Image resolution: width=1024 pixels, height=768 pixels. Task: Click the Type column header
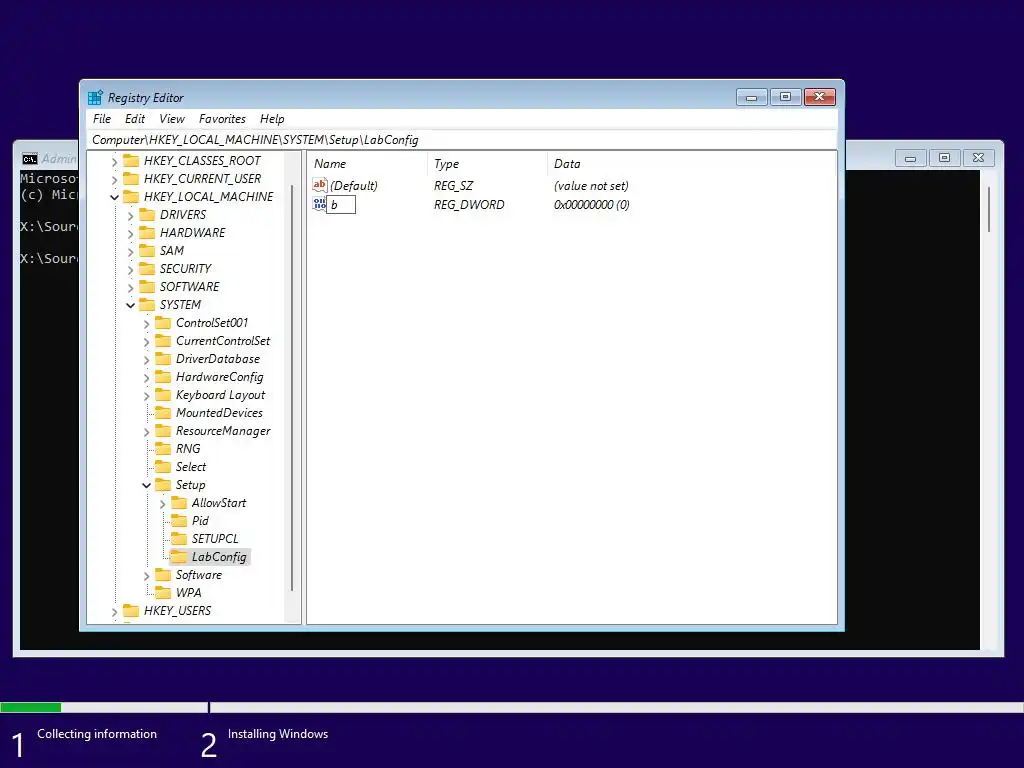coord(487,164)
